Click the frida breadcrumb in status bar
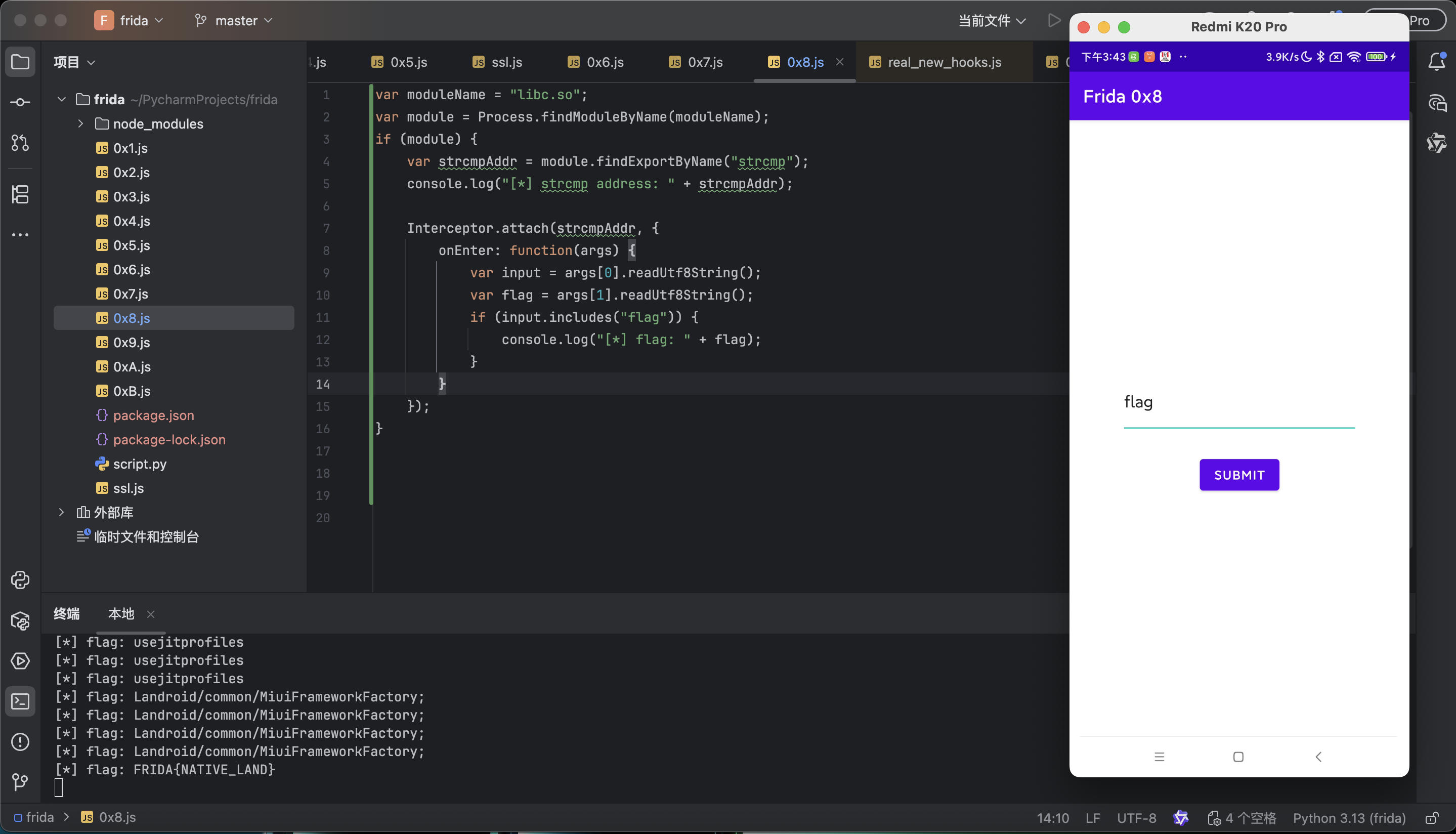Screen dimensions: 1456x834 coord(34,817)
